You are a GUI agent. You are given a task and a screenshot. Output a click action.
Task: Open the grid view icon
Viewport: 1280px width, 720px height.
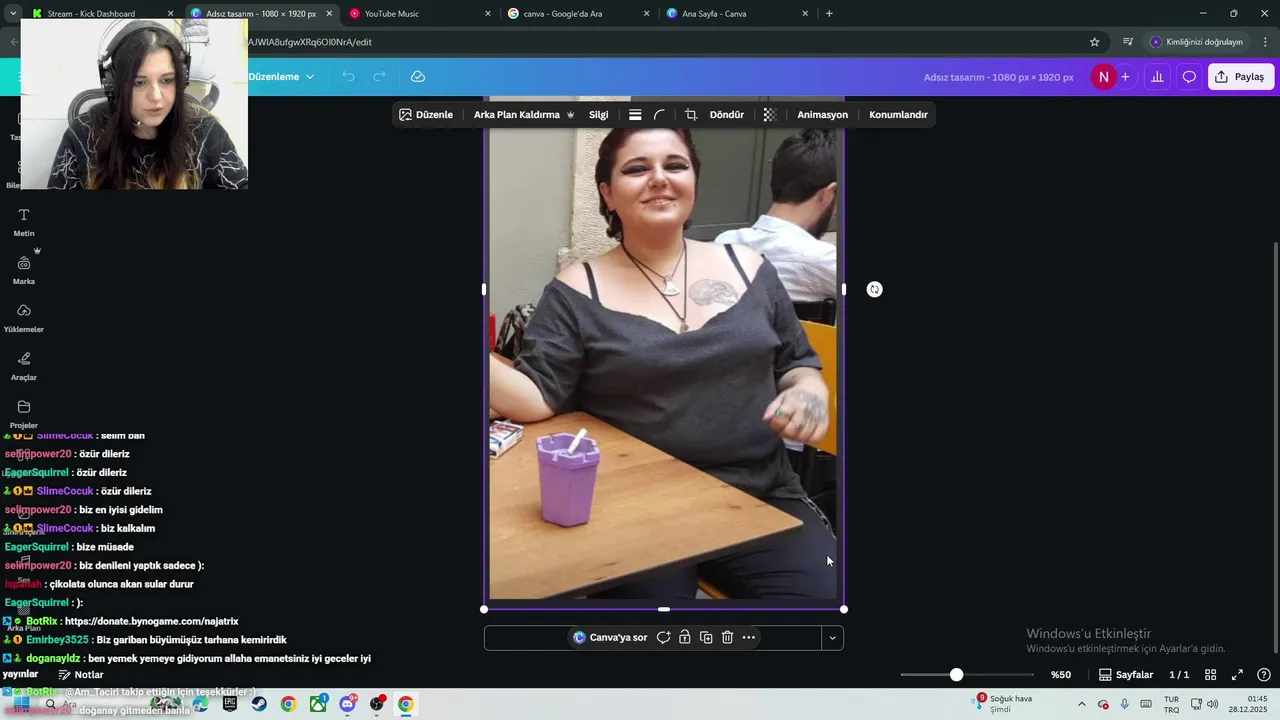point(1211,675)
